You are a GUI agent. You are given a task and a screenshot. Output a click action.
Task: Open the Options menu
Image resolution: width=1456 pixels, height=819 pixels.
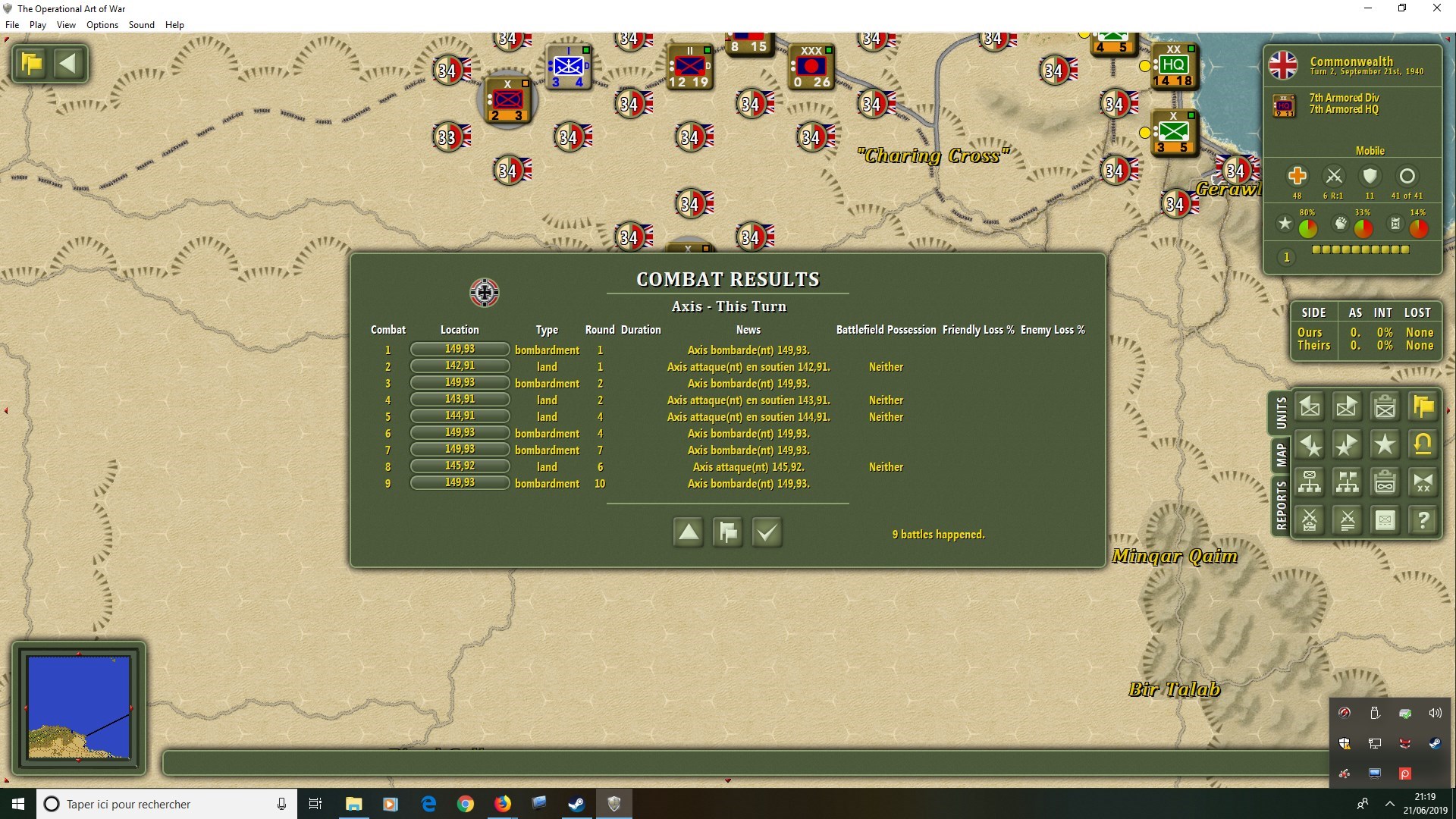pos(102,25)
